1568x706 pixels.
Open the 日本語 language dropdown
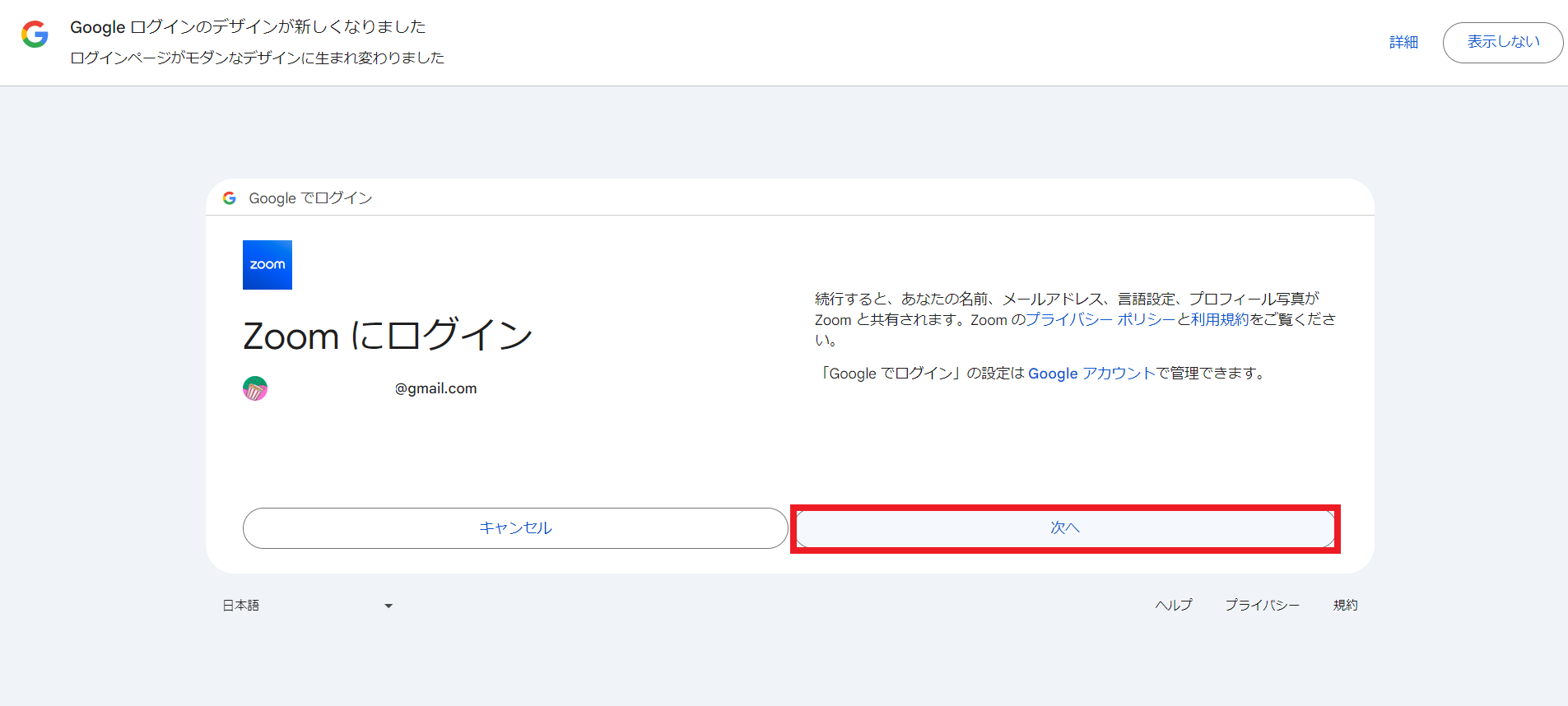(306, 606)
